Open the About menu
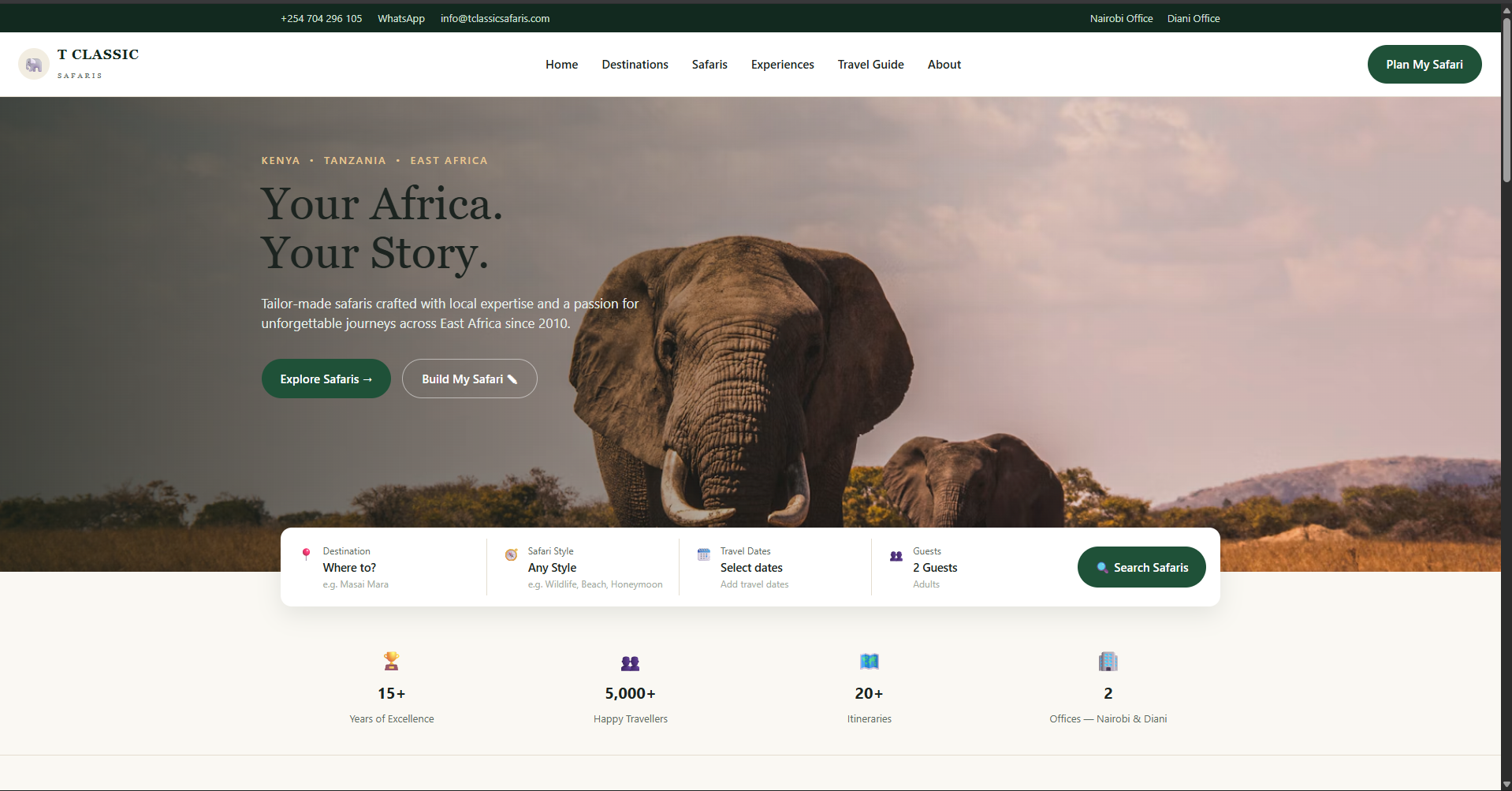Screen dimensions: 1512x791 (x=944, y=65)
